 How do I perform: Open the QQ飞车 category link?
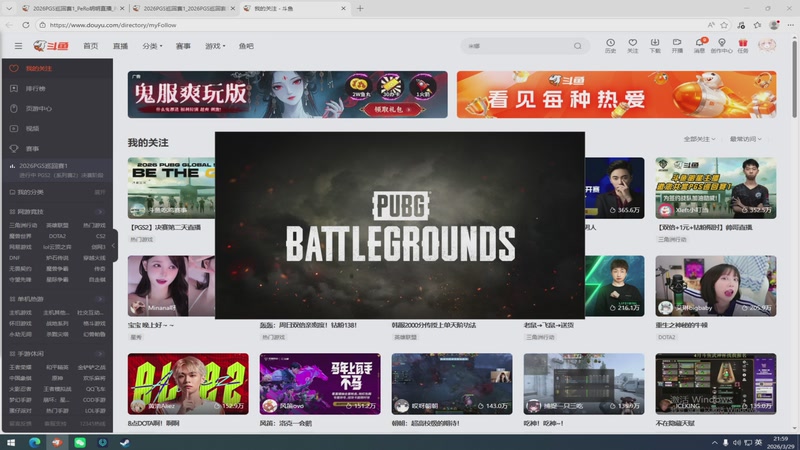click(95, 389)
